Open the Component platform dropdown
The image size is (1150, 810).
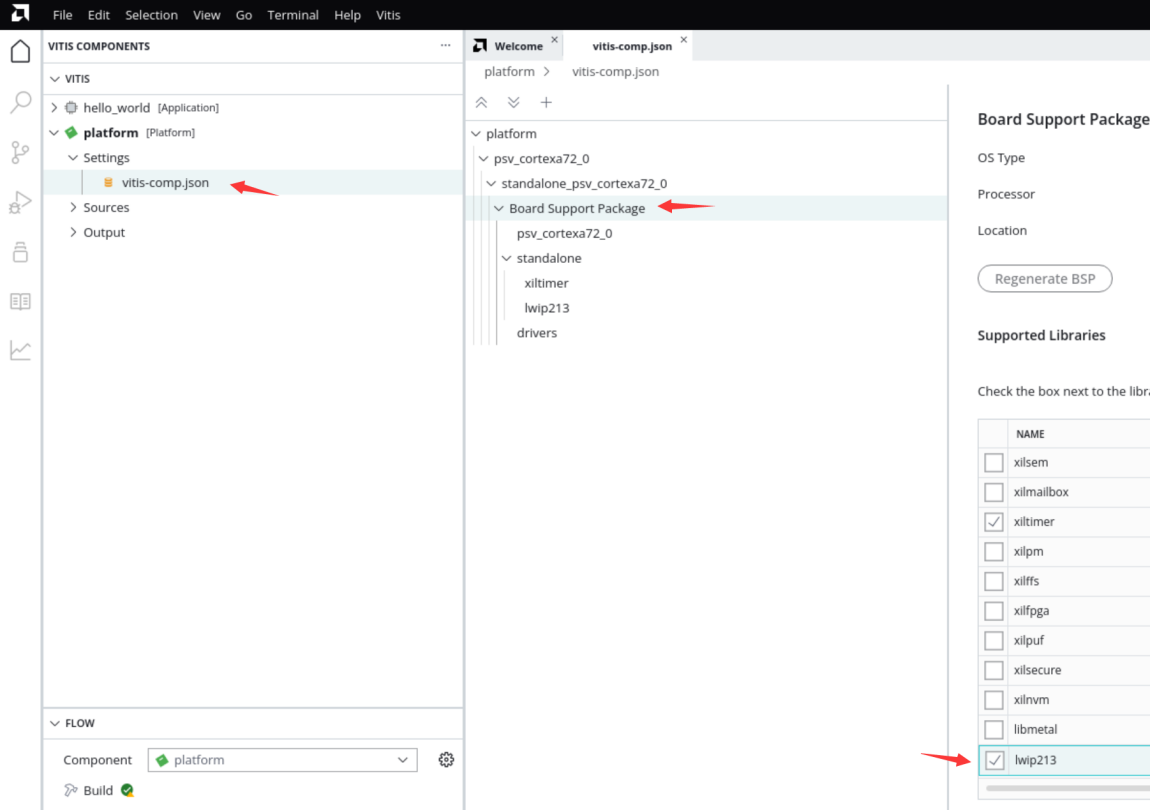(x=282, y=760)
